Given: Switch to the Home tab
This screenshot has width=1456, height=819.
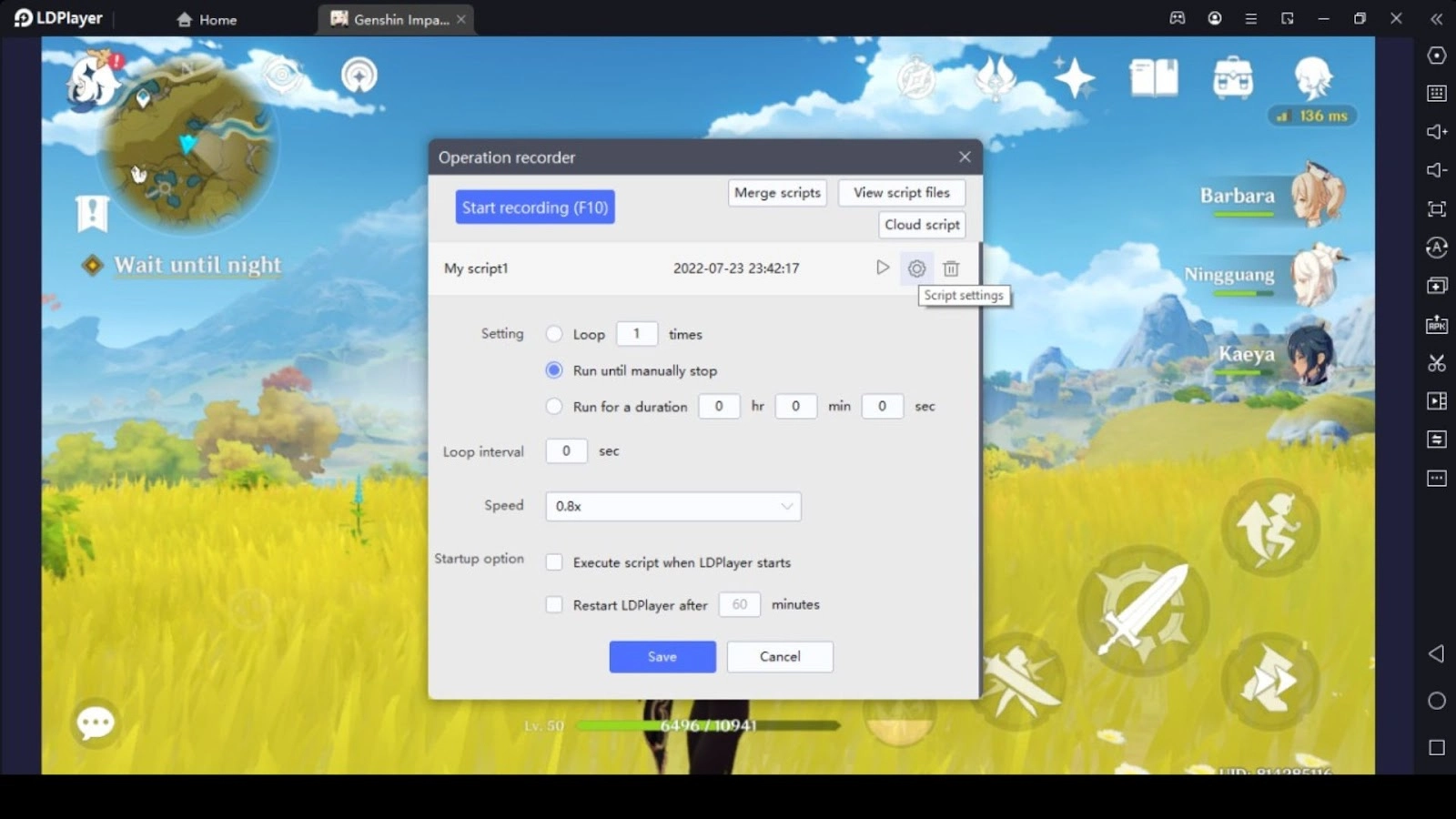Looking at the screenshot, I should coord(207,19).
